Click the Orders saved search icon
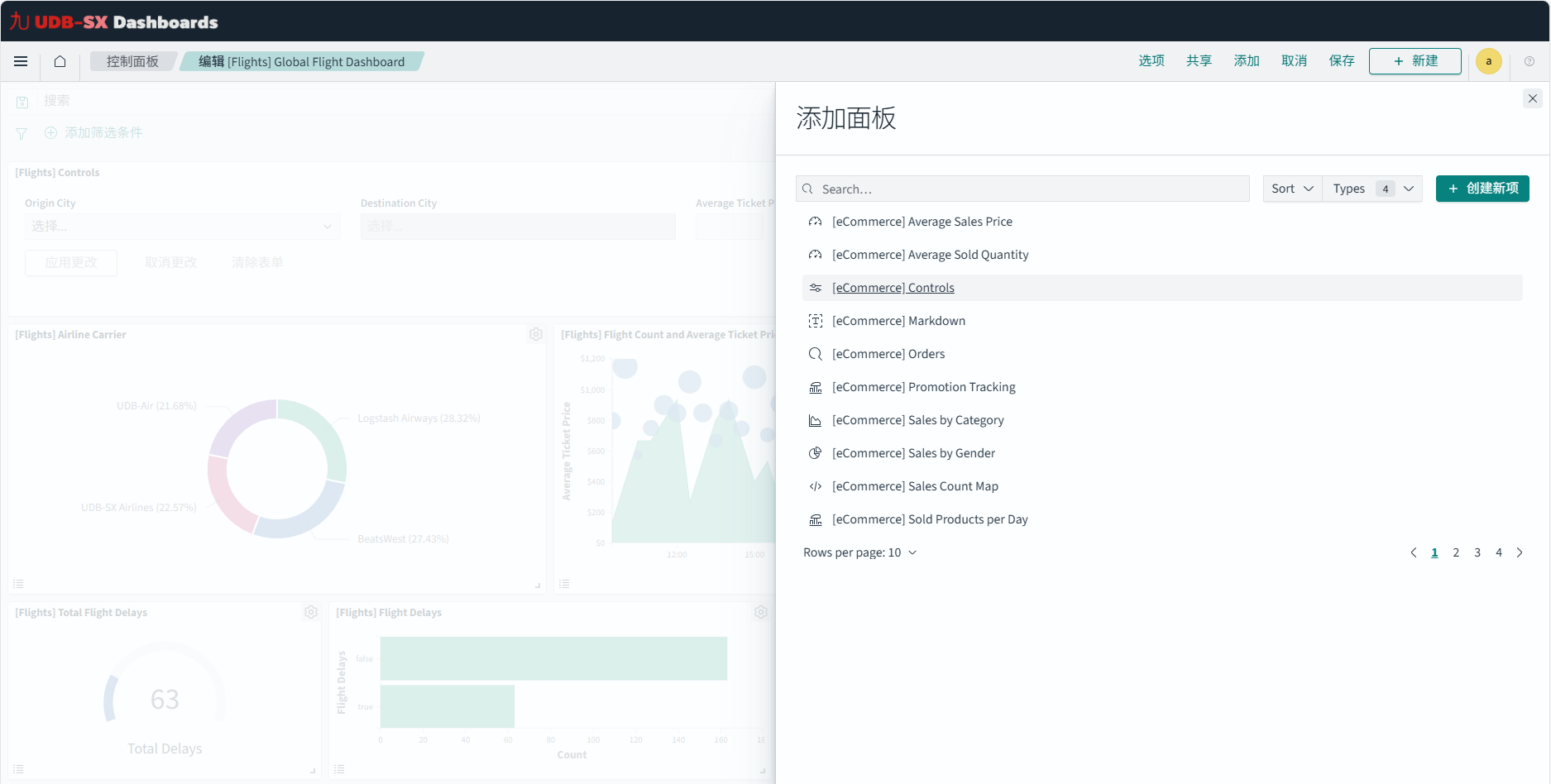The width and height of the screenshot is (1551, 784). (815, 354)
